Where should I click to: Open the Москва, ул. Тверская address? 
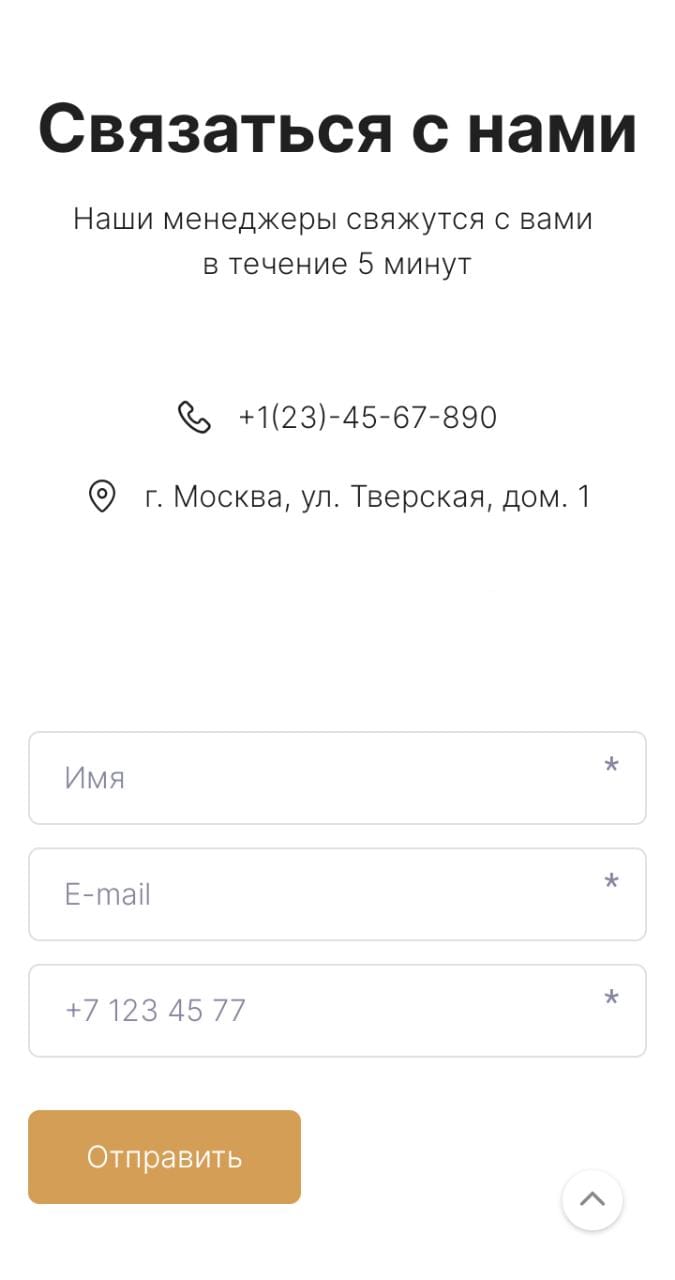pos(367,496)
